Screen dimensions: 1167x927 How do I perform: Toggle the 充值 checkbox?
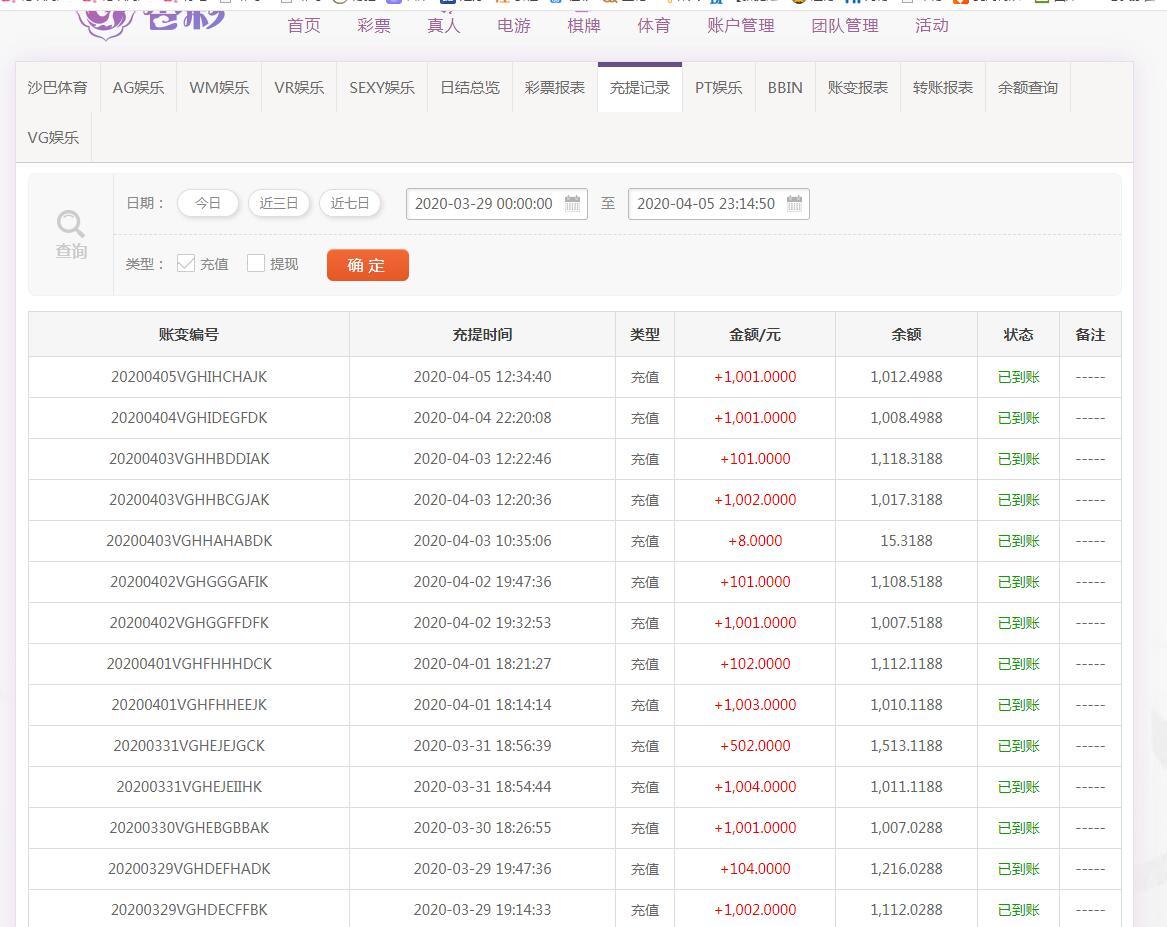pyautogui.click(x=186, y=263)
